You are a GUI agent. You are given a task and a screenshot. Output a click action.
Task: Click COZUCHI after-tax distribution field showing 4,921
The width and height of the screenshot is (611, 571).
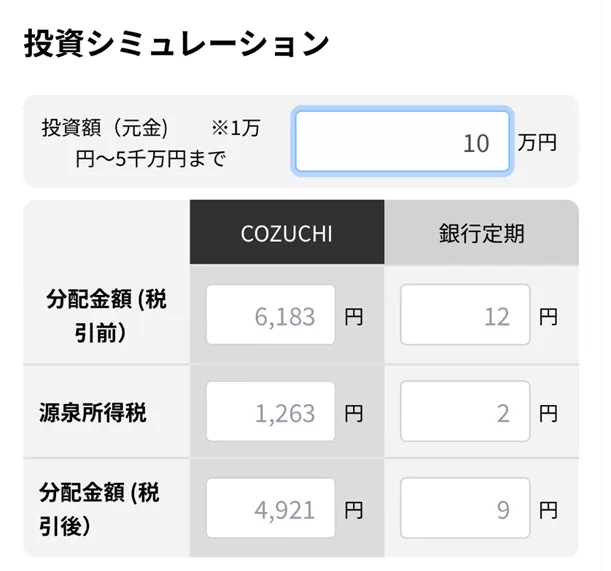(271, 509)
